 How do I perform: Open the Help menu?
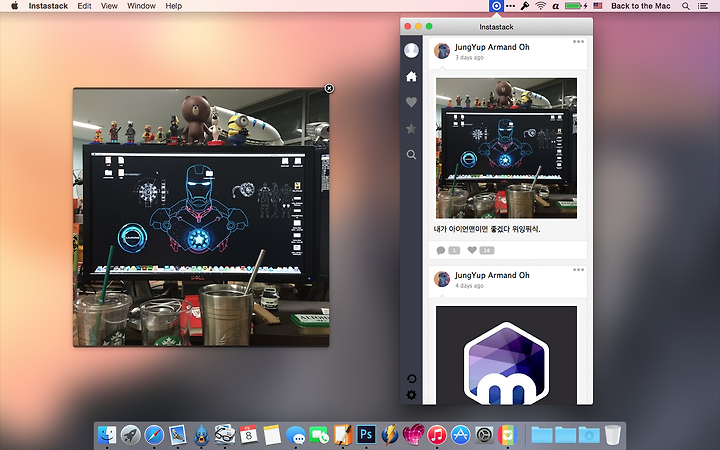tap(174, 6)
